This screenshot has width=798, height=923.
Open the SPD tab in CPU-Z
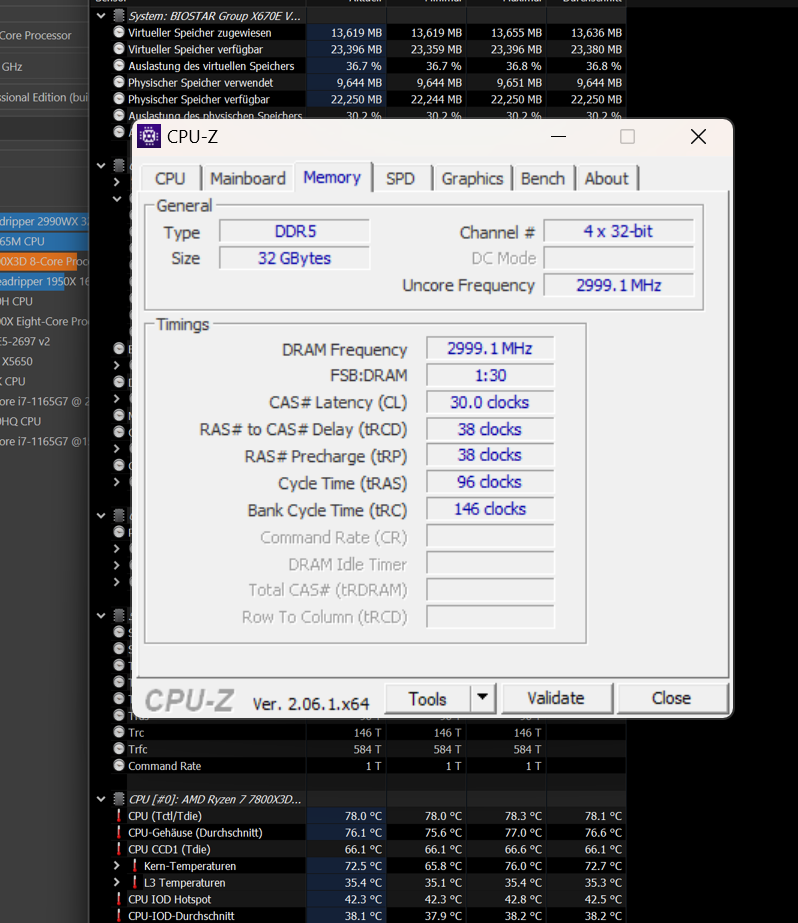[400, 178]
